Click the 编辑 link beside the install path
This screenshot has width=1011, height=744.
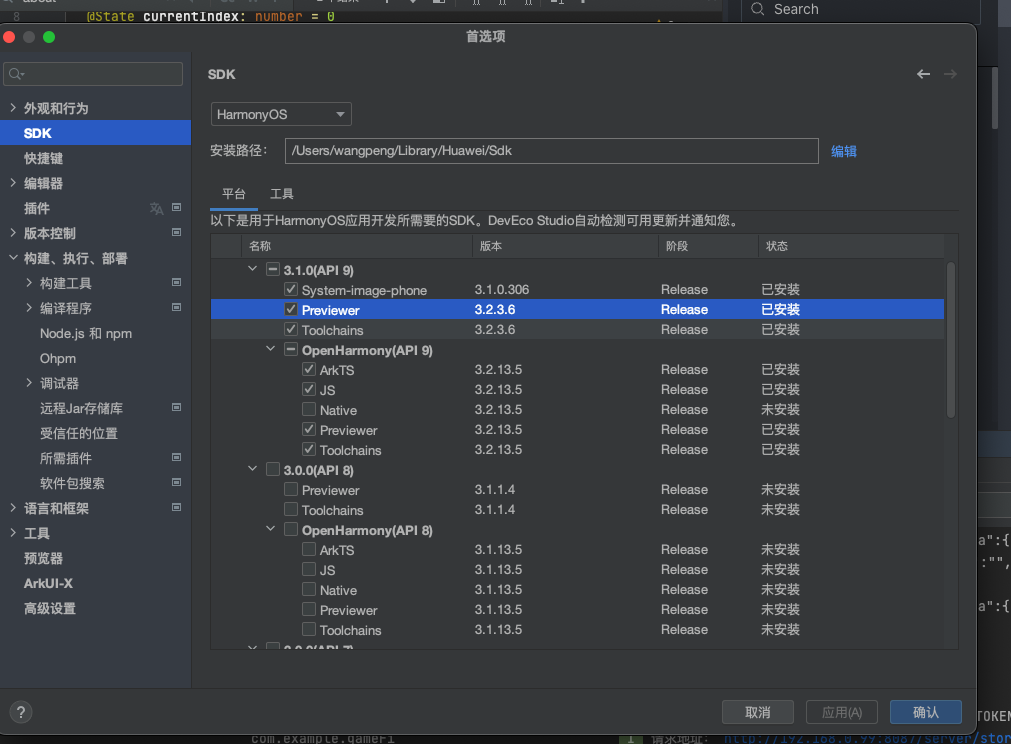pos(843,151)
